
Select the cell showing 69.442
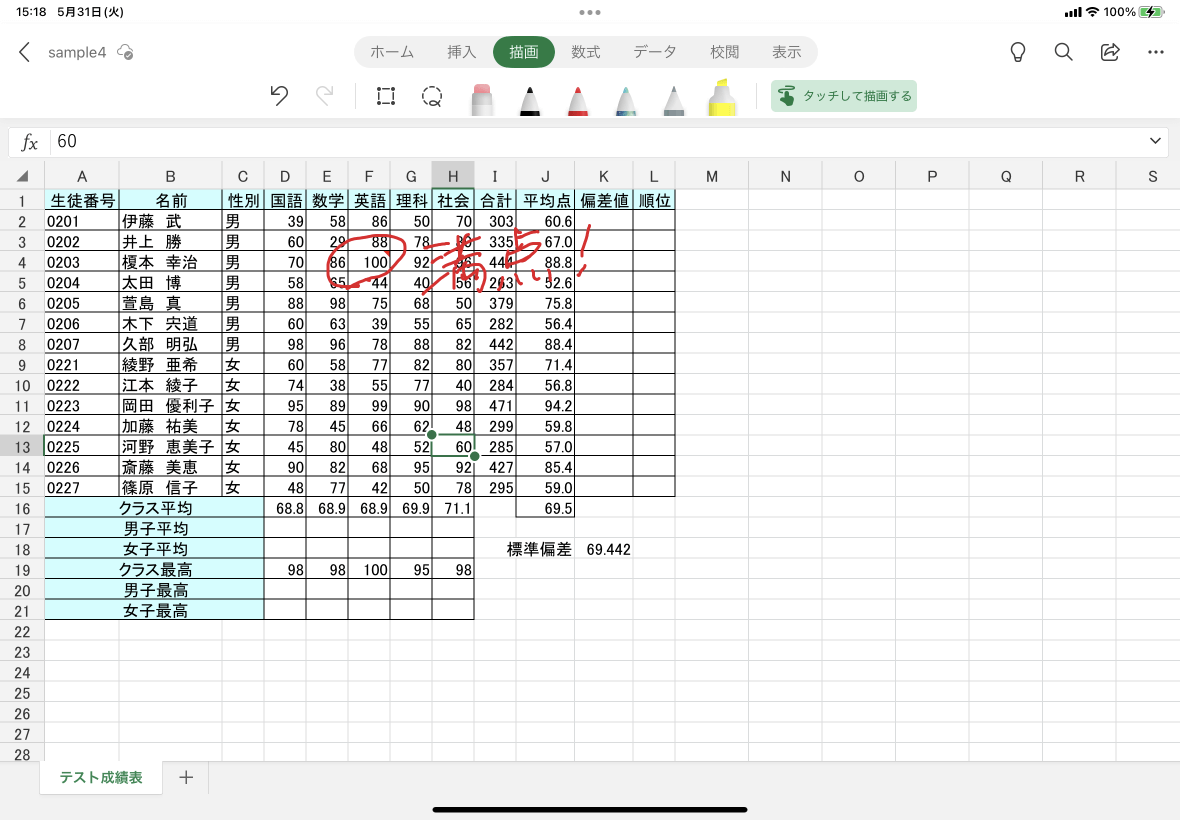point(604,549)
